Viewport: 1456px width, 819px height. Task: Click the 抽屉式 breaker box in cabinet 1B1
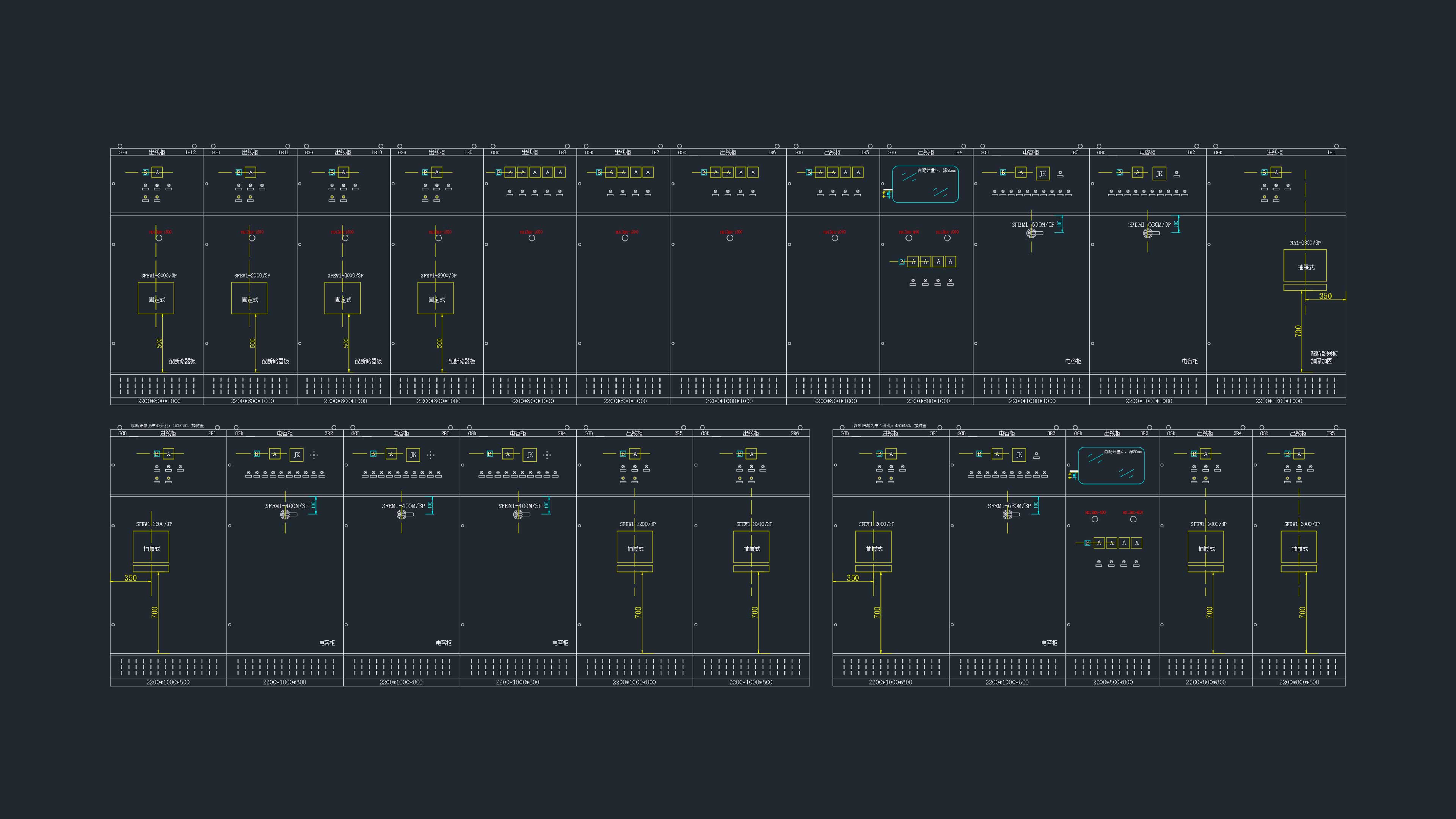click(1305, 266)
